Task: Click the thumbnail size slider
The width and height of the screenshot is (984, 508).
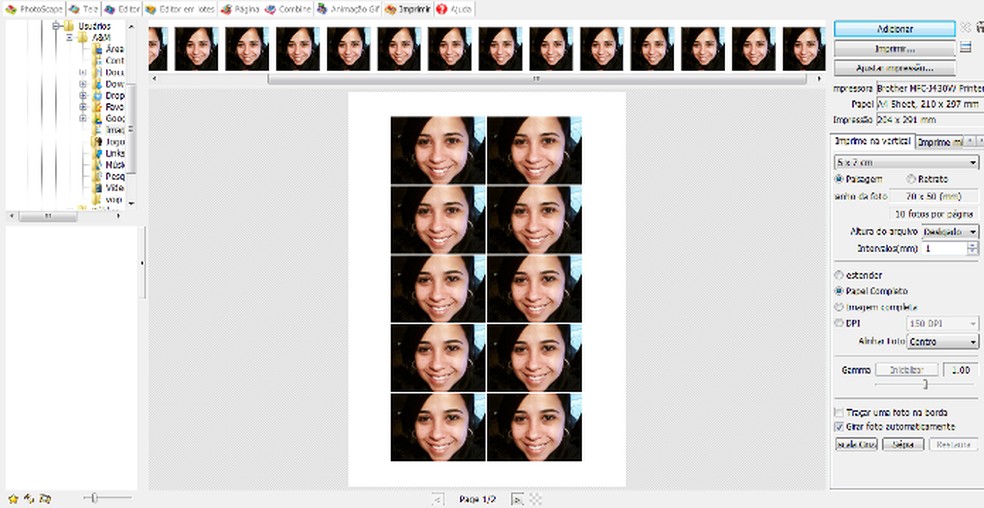Action: (x=94, y=498)
